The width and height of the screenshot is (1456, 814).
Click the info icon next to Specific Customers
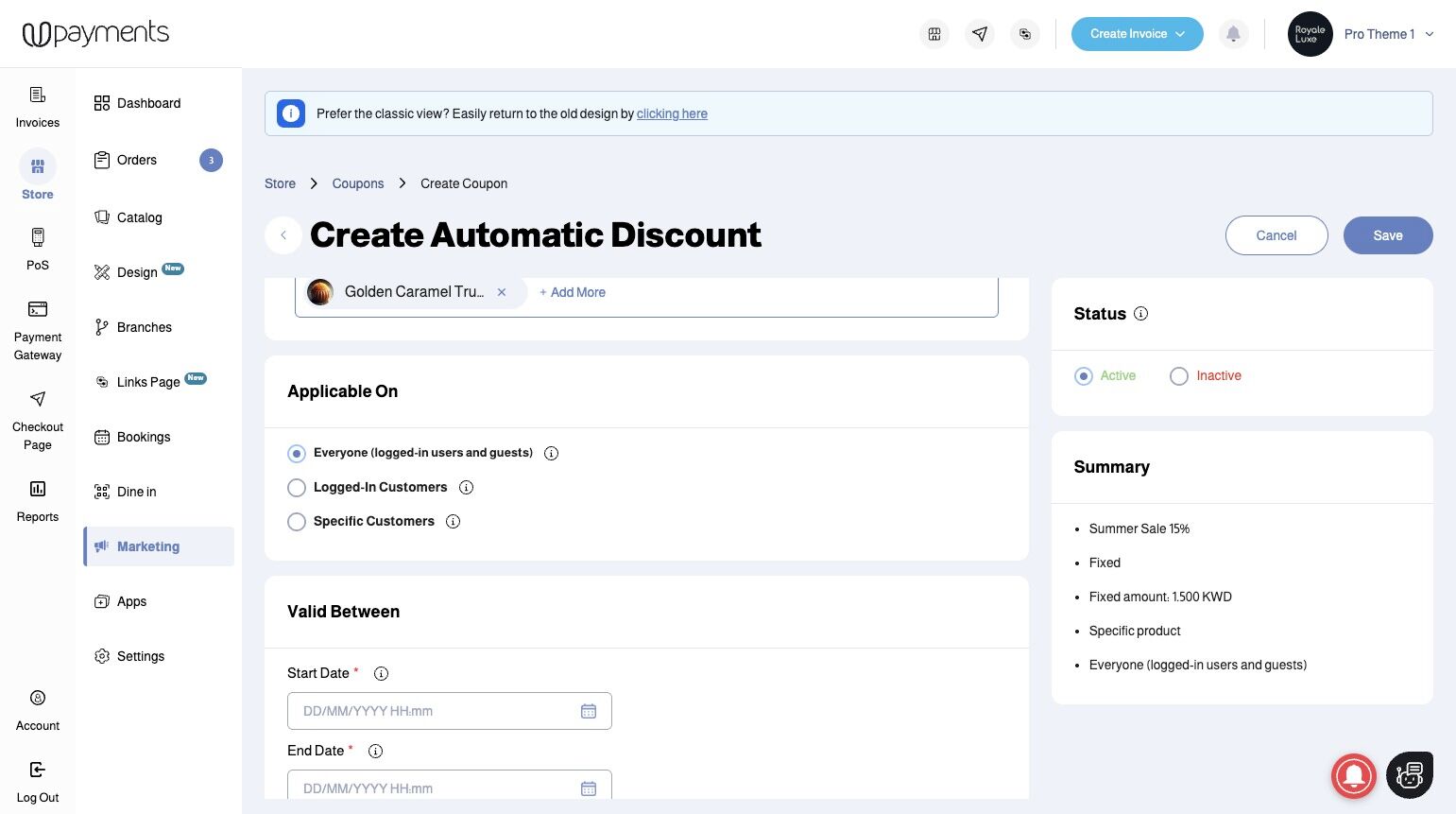point(453,522)
